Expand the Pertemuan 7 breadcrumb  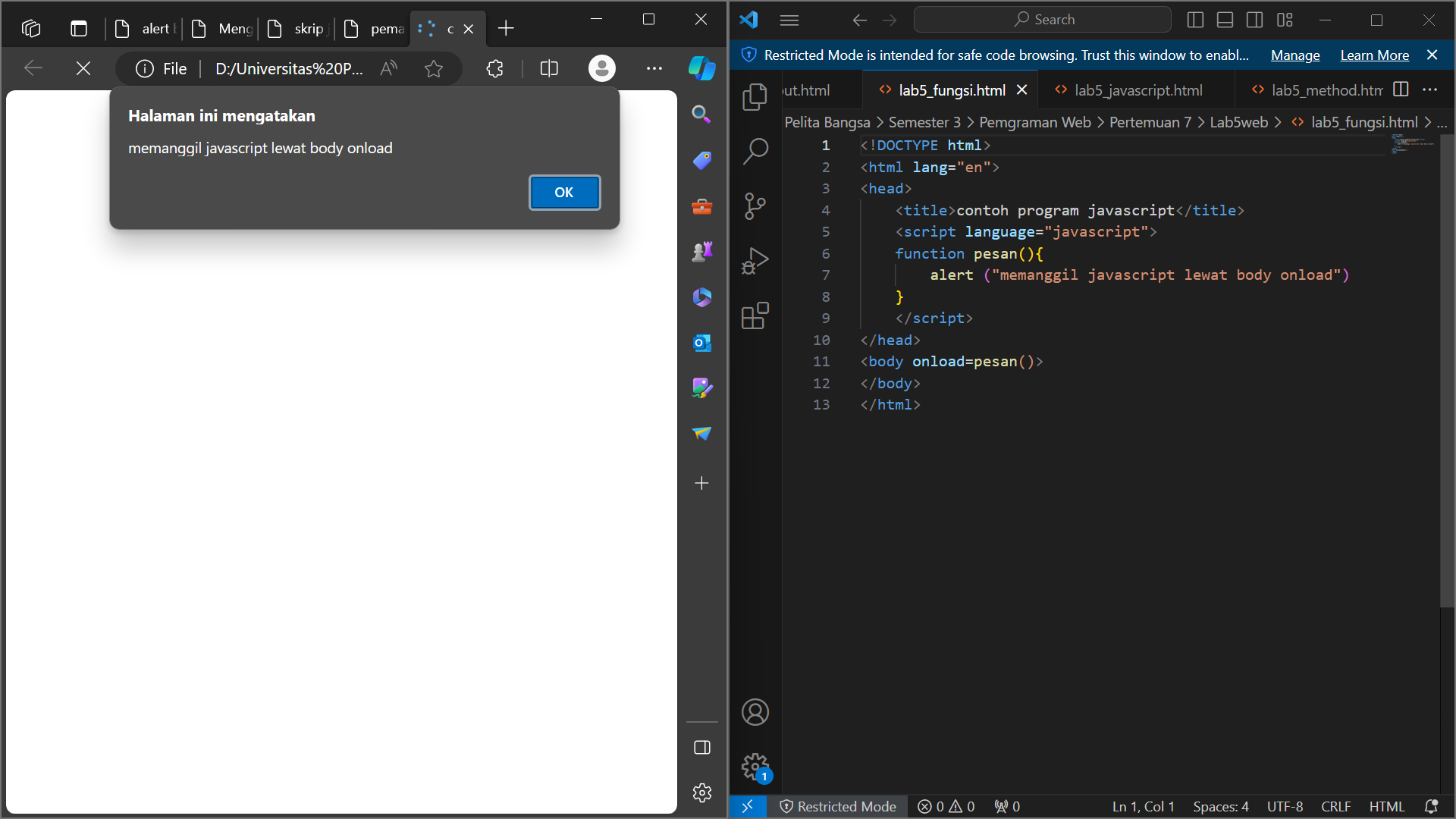1150,122
